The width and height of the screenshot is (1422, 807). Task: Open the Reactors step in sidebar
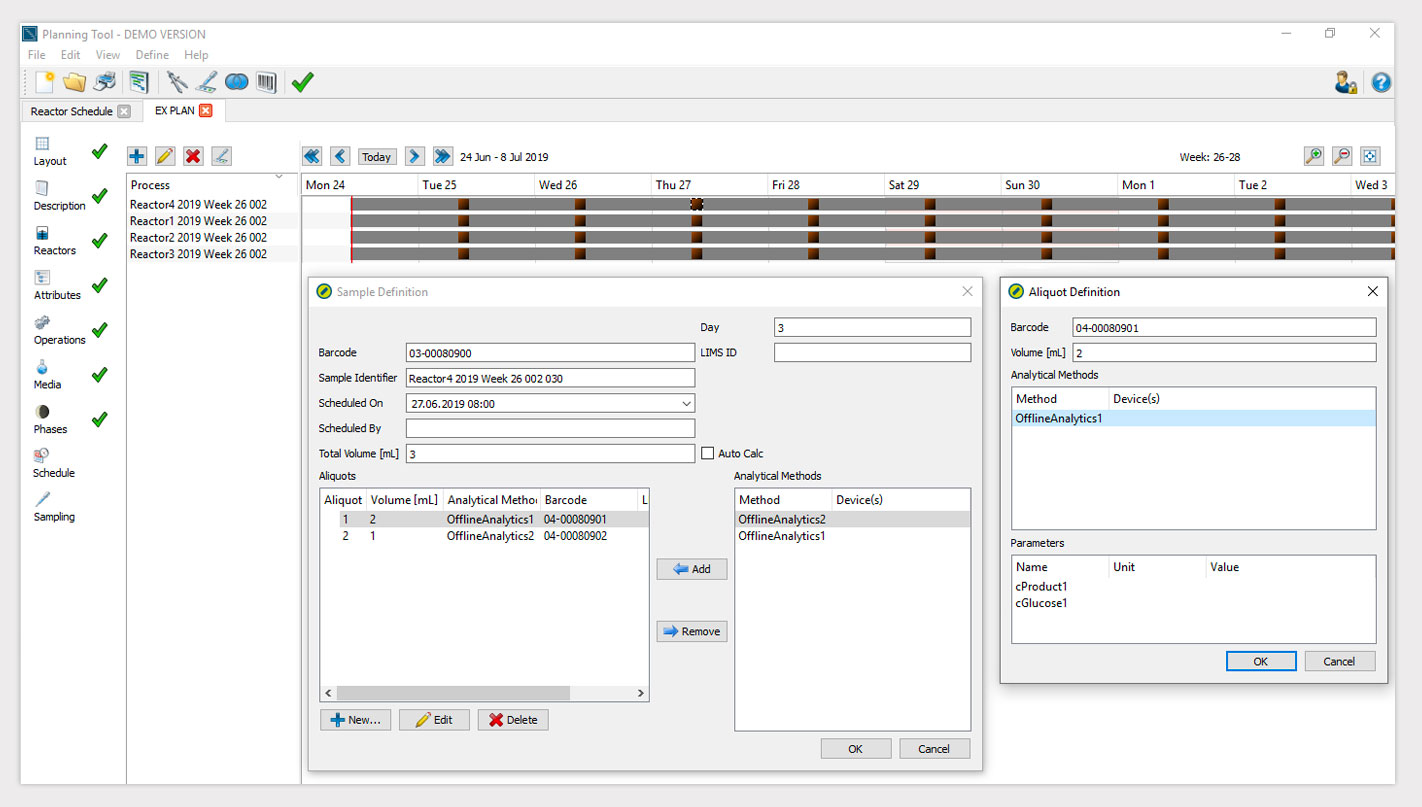tap(54, 241)
